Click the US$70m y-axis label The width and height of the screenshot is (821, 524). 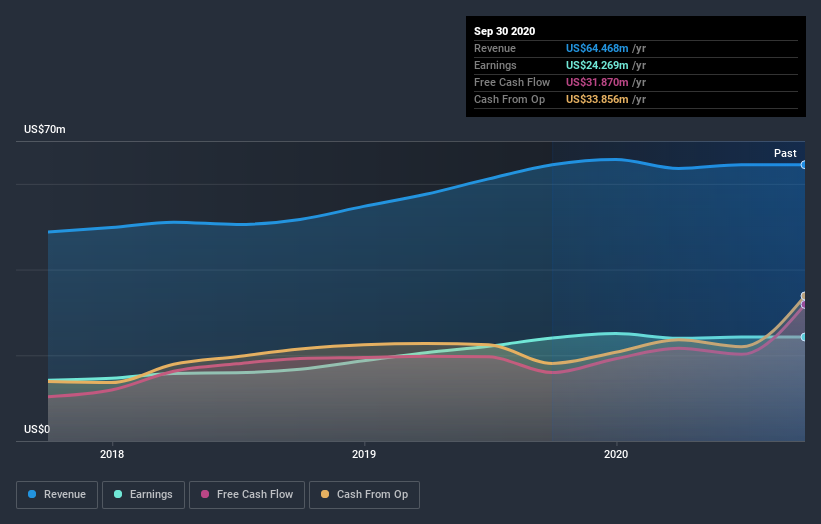pyautogui.click(x=45, y=129)
